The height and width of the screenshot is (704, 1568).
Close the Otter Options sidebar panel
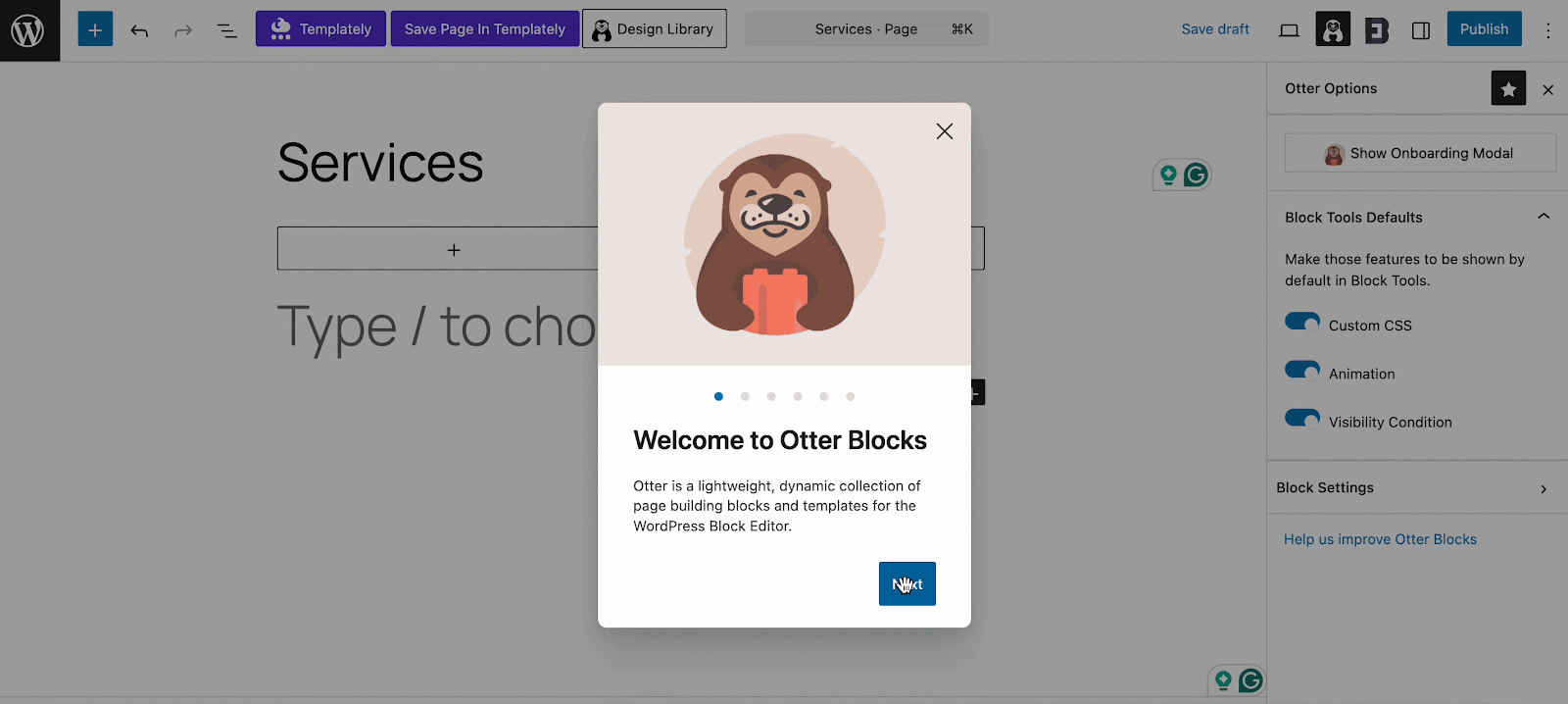pos(1548,90)
